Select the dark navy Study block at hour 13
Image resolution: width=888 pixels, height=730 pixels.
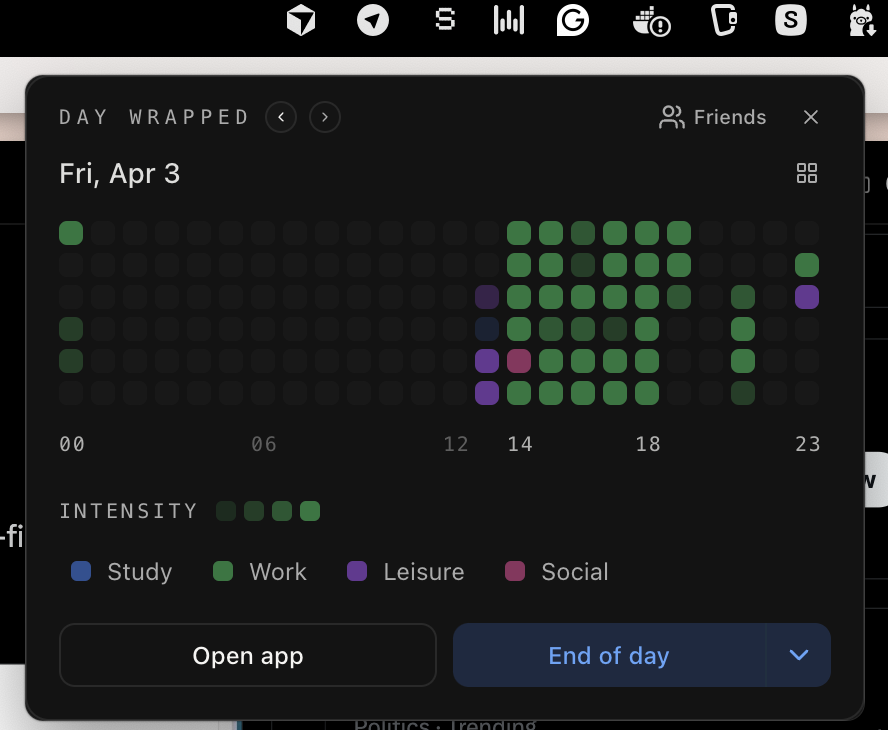click(x=487, y=329)
